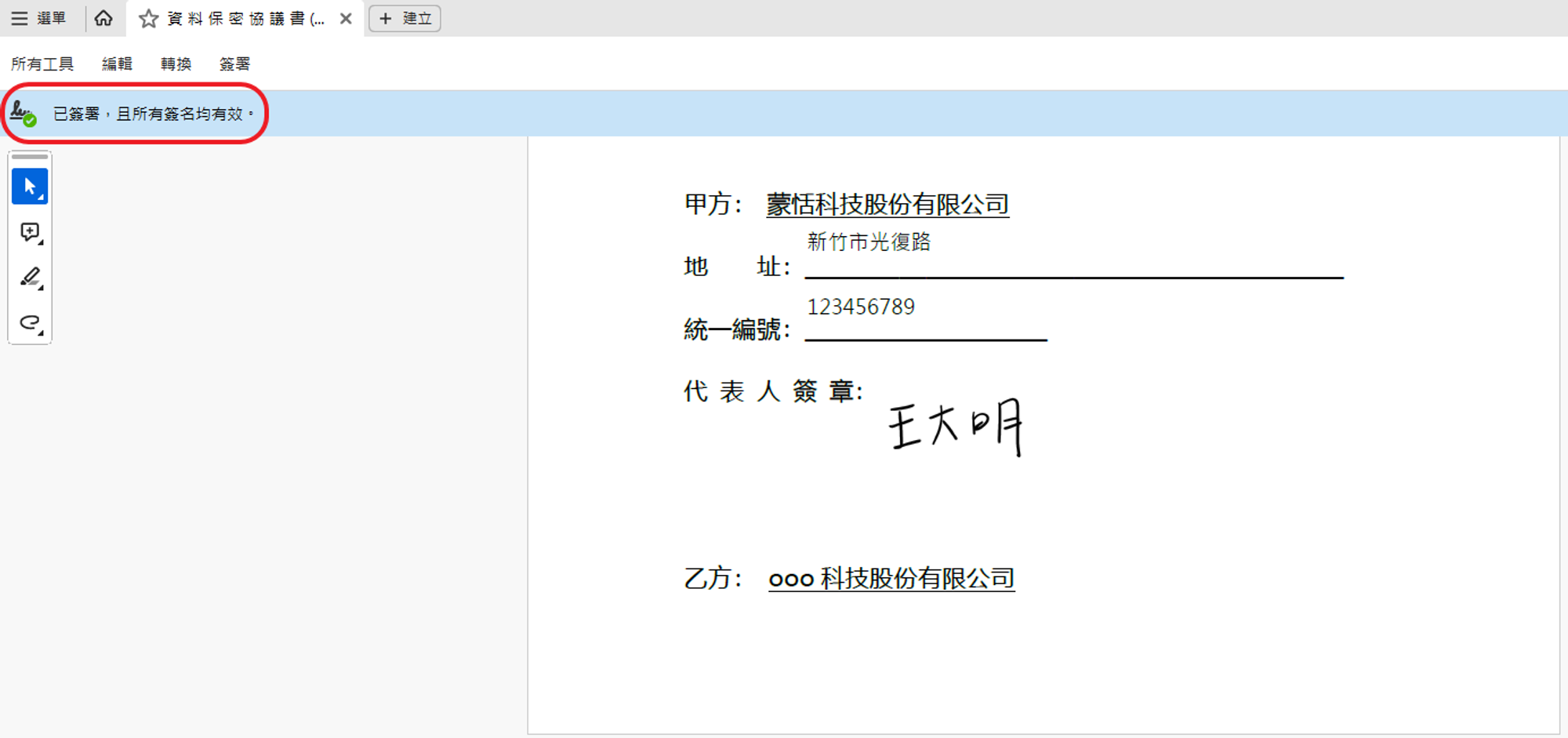Click the 乙方 label
1568x738 pixels.
(713, 579)
